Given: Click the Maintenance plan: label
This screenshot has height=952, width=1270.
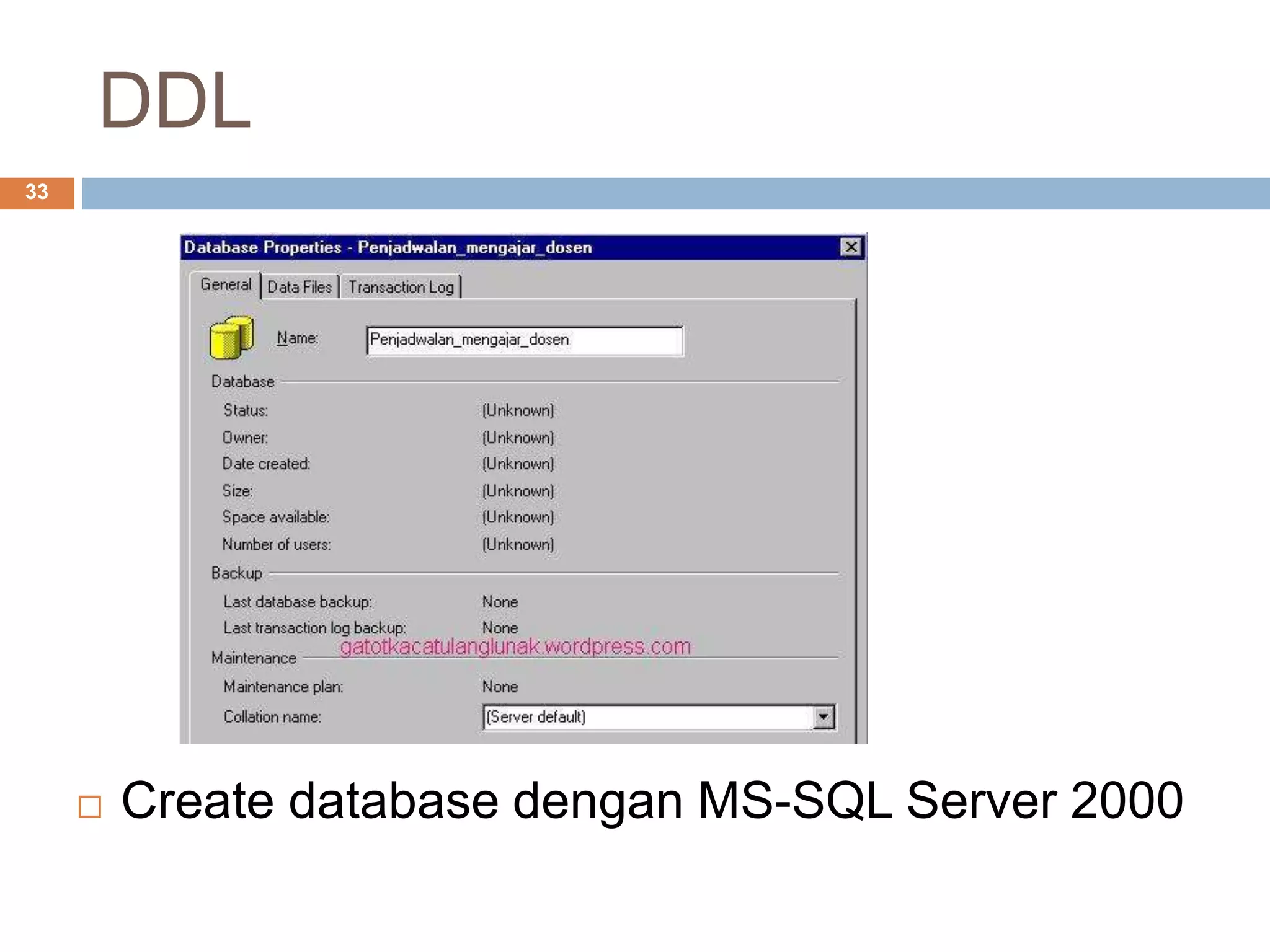Looking at the screenshot, I should tap(283, 687).
